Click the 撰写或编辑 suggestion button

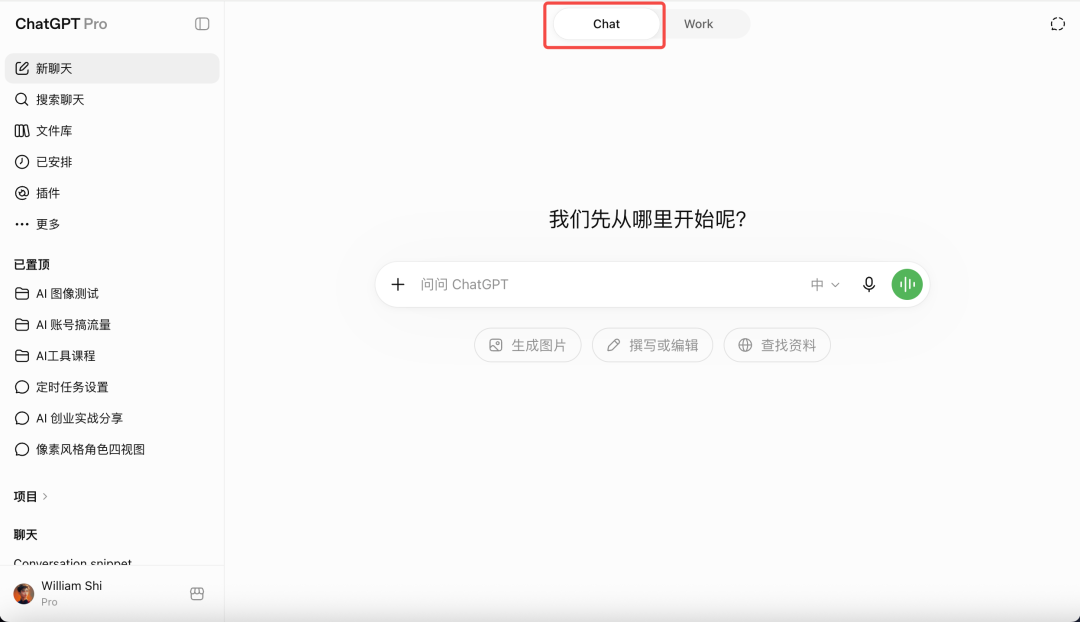(652, 345)
